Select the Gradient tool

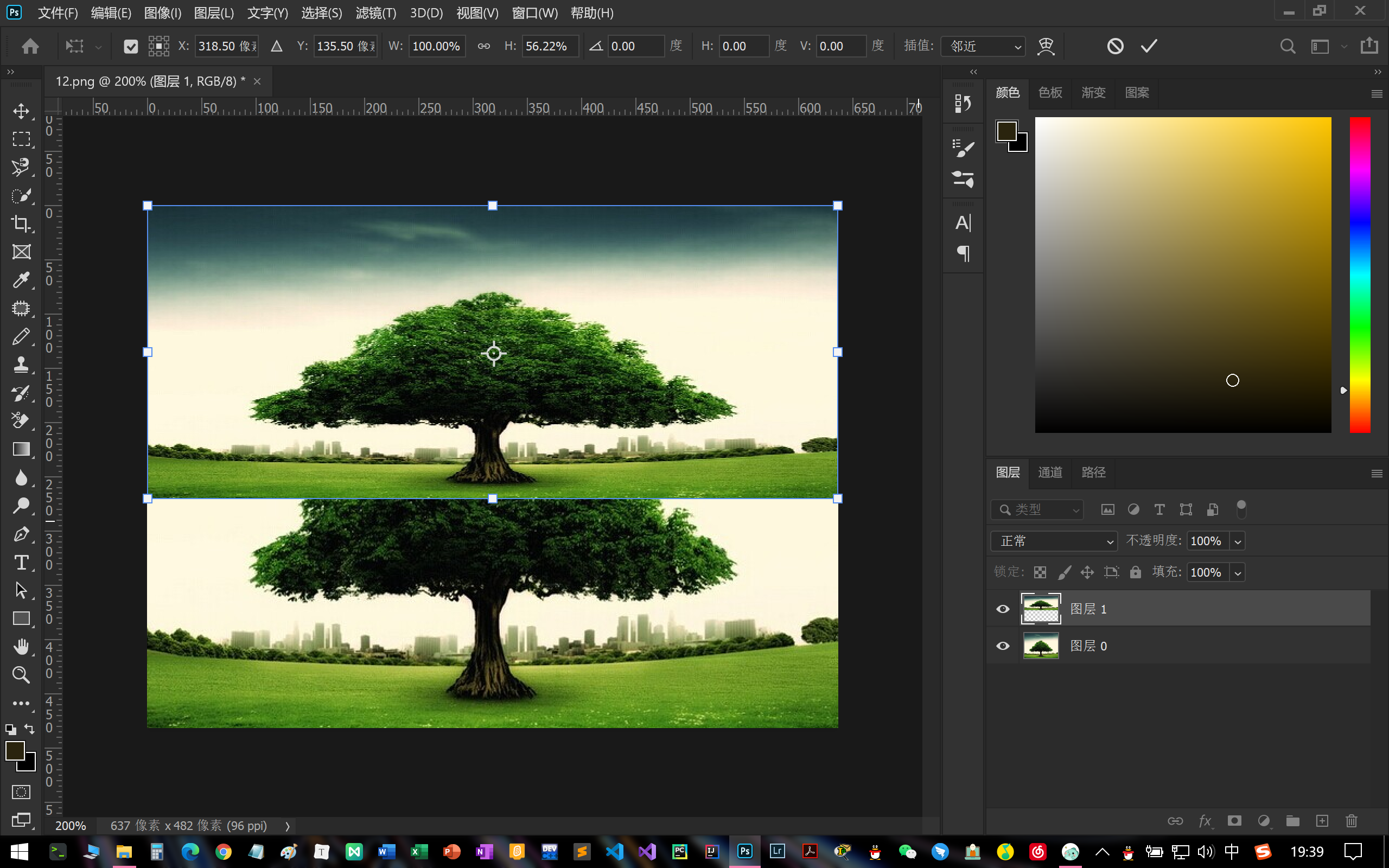(21, 449)
